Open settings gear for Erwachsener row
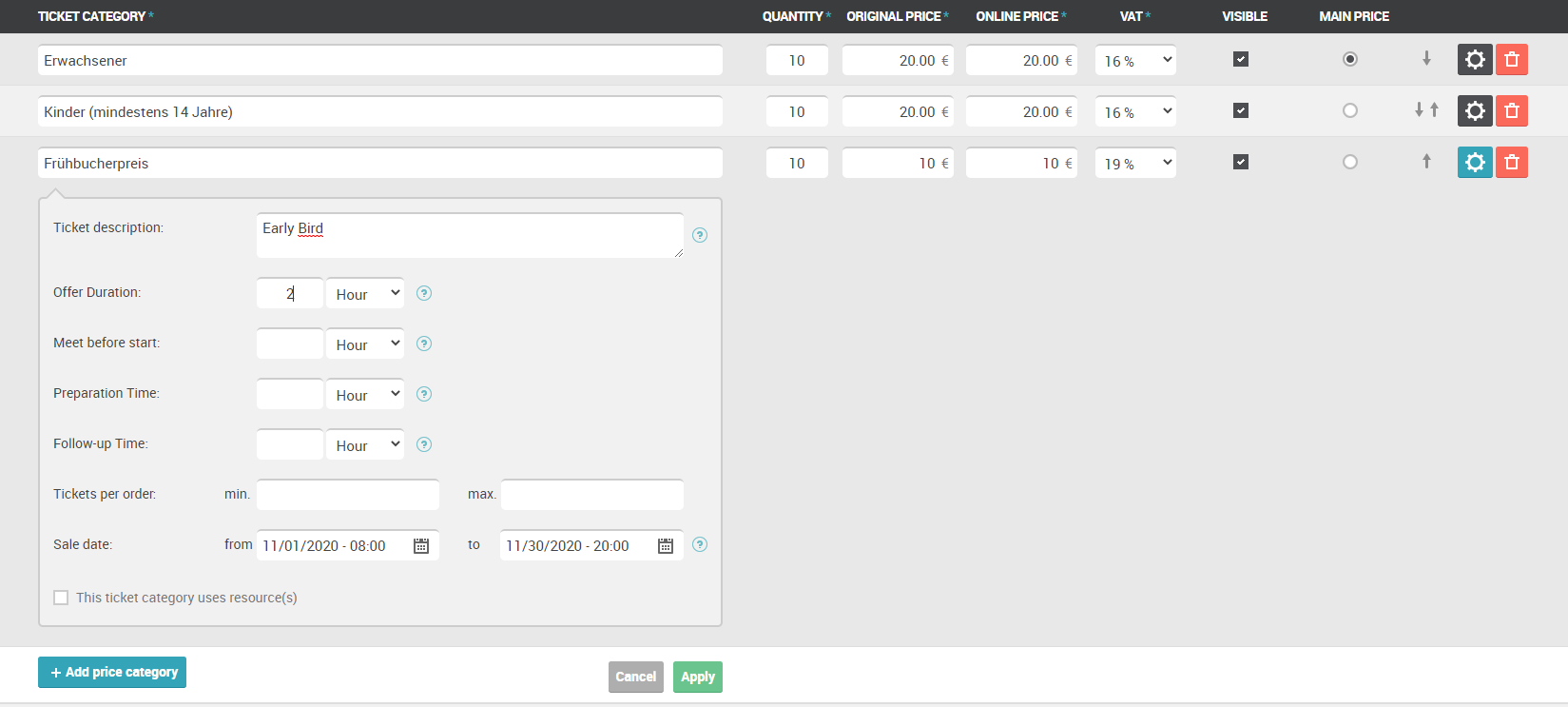The height and width of the screenshot is (707, 1568). (1475, 60)
